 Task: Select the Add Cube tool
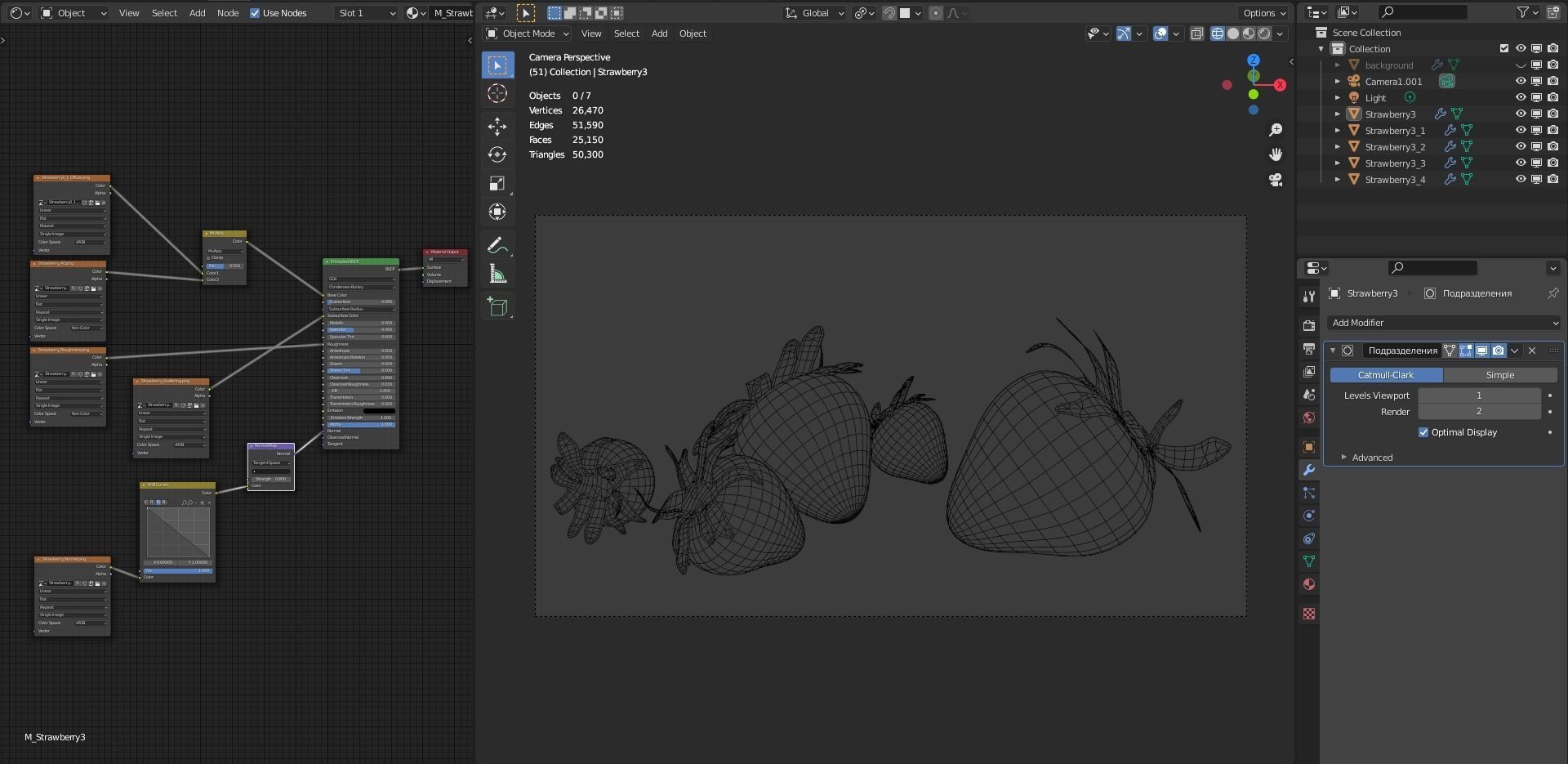point(497,306)
